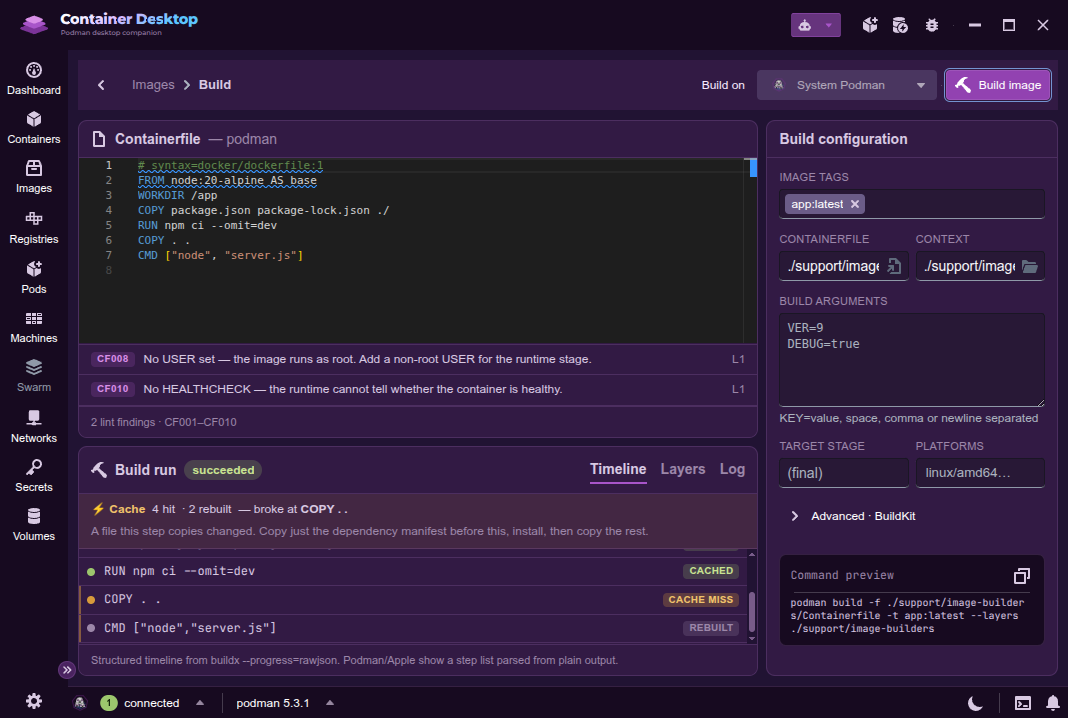Click the CF010 HEALTHCHECK lint finding

(x=418, y=389)
